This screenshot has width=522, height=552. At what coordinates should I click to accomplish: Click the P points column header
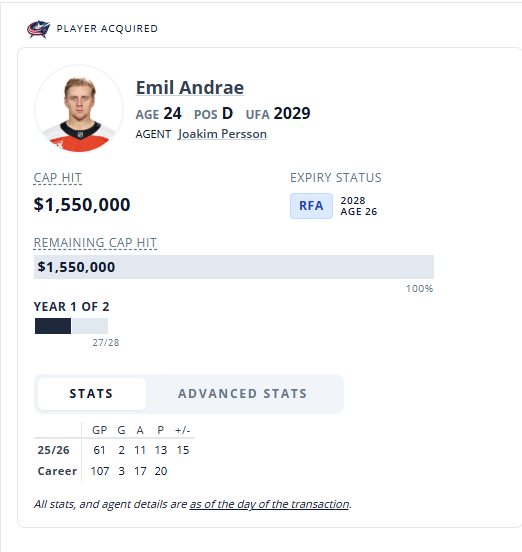coord(161,430)
